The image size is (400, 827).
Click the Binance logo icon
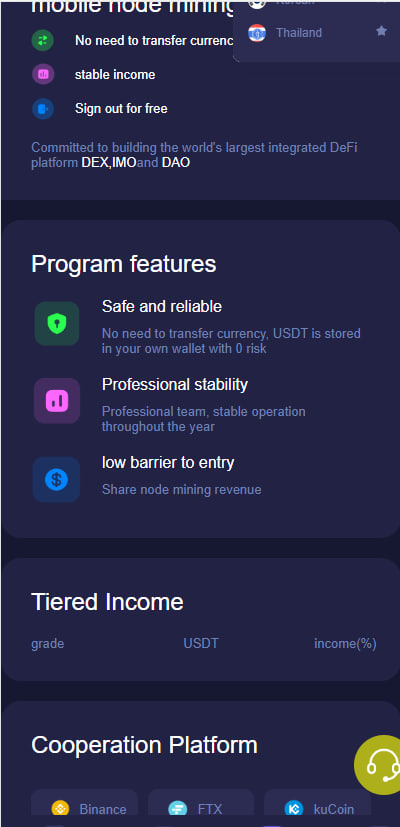[x=60, y=809]
